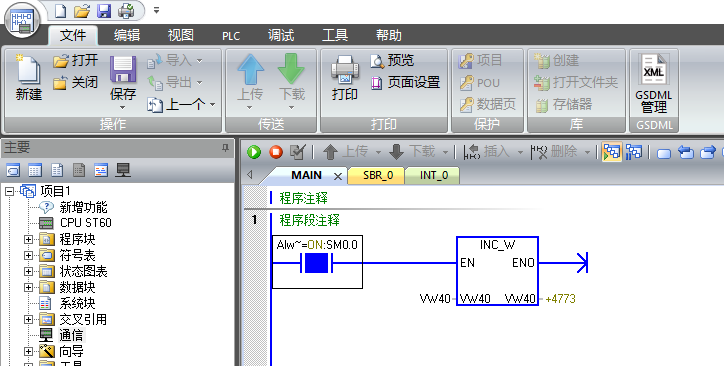
Task: Click the New project icon in ribbon
Action: pyautogui.click(x=29, y=78)
